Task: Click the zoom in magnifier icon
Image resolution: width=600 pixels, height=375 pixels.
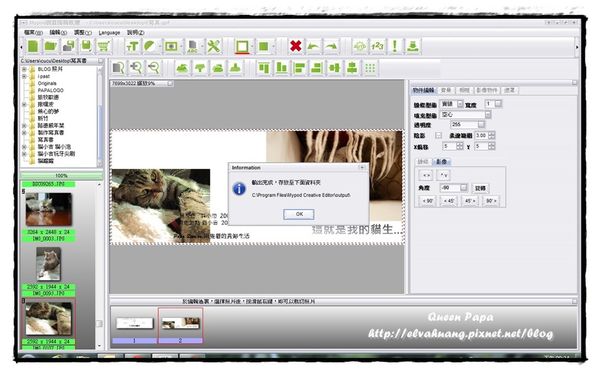Action: coord(136,68)
